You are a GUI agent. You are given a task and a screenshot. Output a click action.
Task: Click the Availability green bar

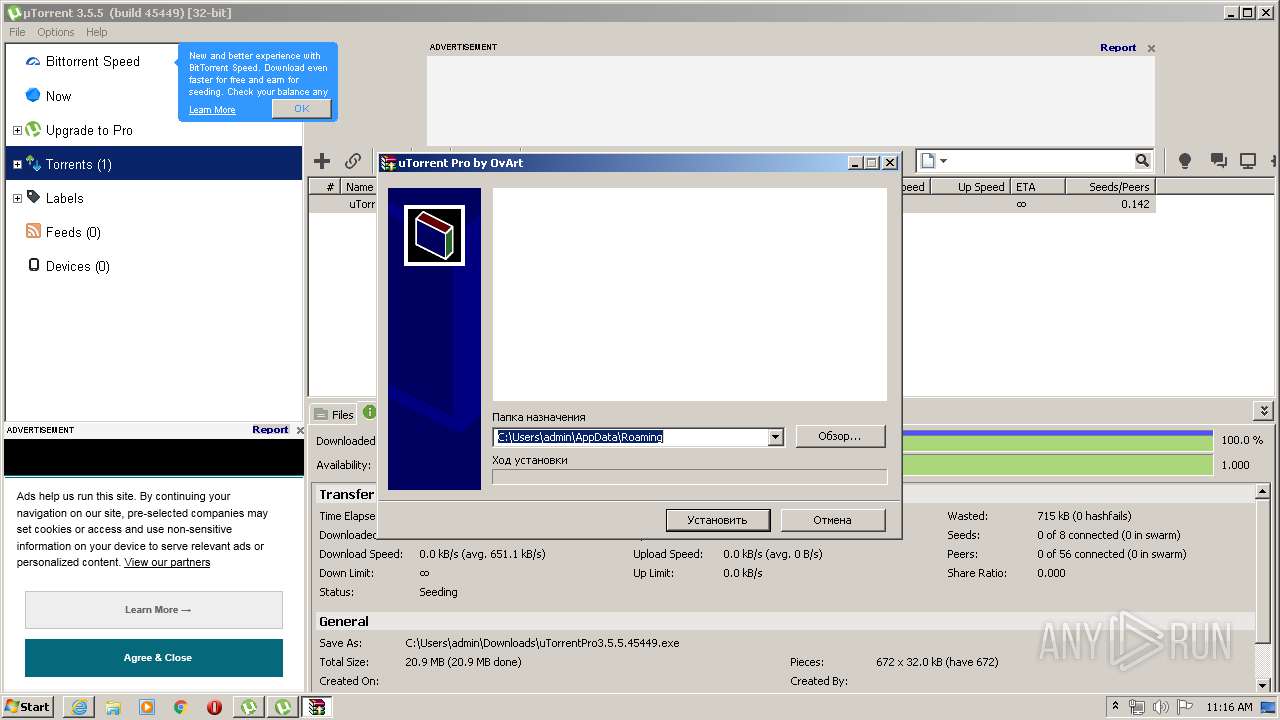1057,465
